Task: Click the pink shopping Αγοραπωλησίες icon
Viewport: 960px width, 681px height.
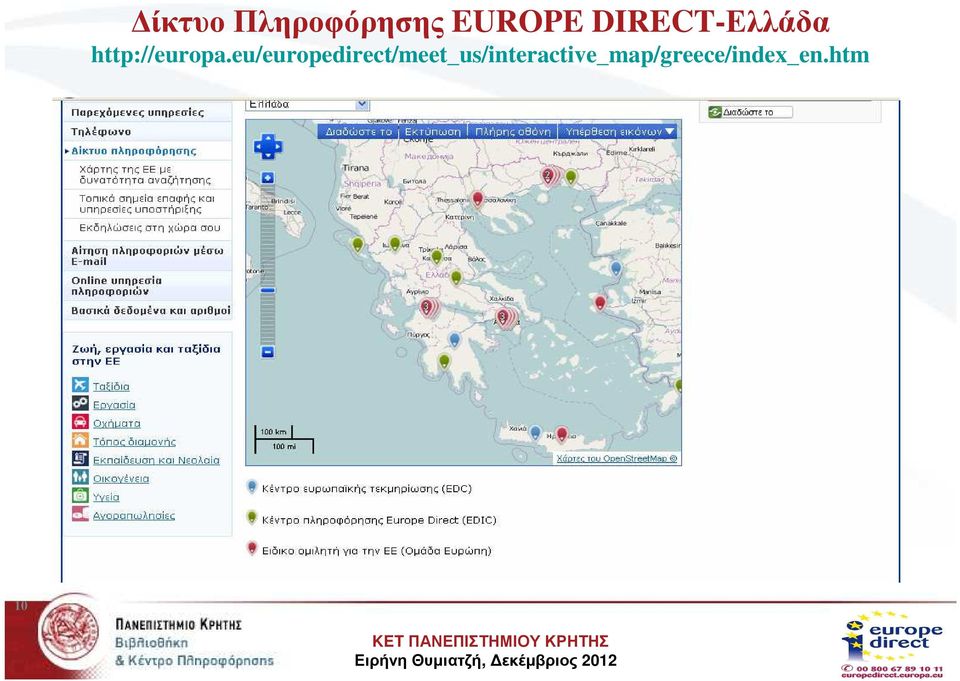Action: (x=80, y=513)
